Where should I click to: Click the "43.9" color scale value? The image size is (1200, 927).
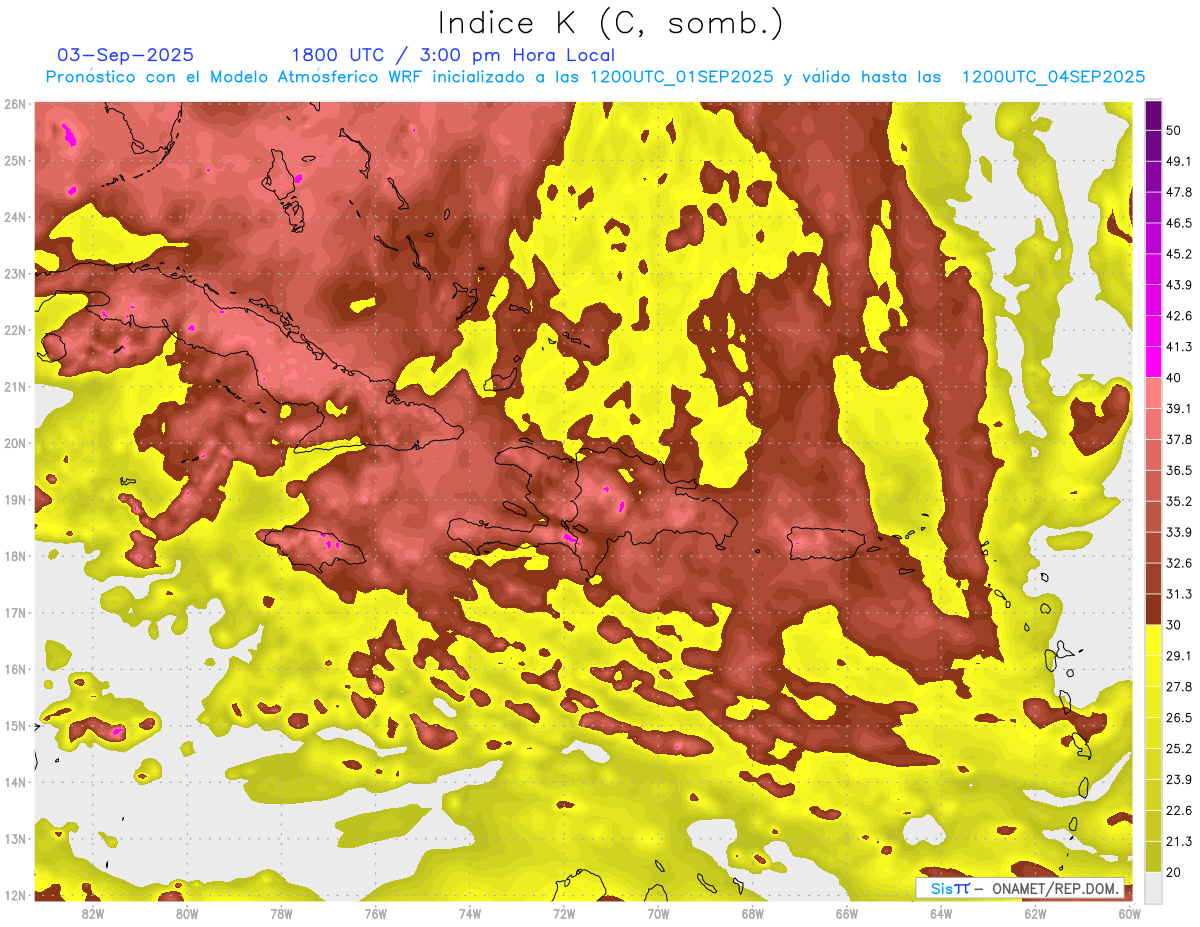1179,285
